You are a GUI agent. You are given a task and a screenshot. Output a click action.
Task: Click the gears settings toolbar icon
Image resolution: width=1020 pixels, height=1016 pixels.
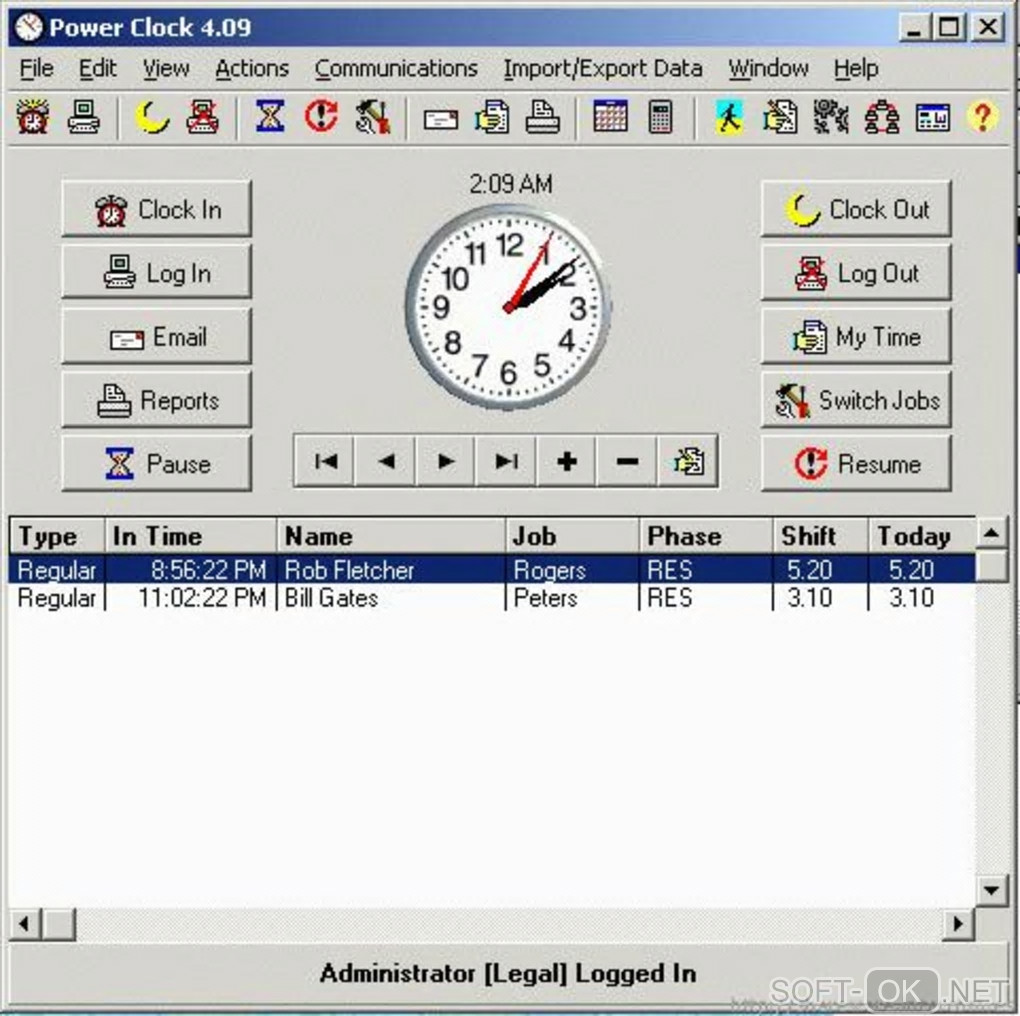tap(831, 117)
